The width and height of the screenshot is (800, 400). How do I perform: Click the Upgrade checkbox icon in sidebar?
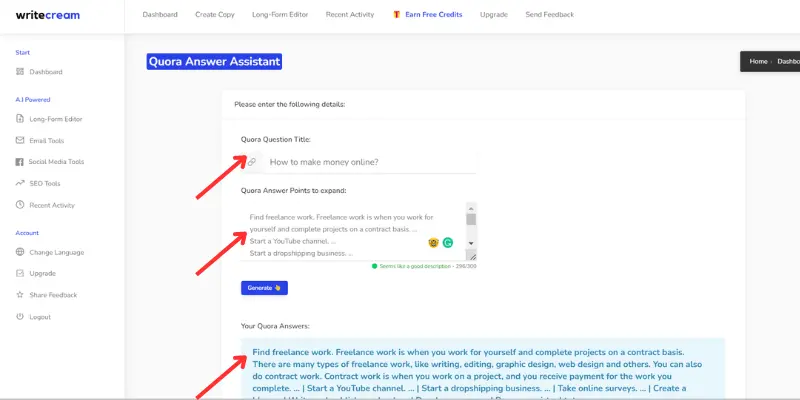20,273
